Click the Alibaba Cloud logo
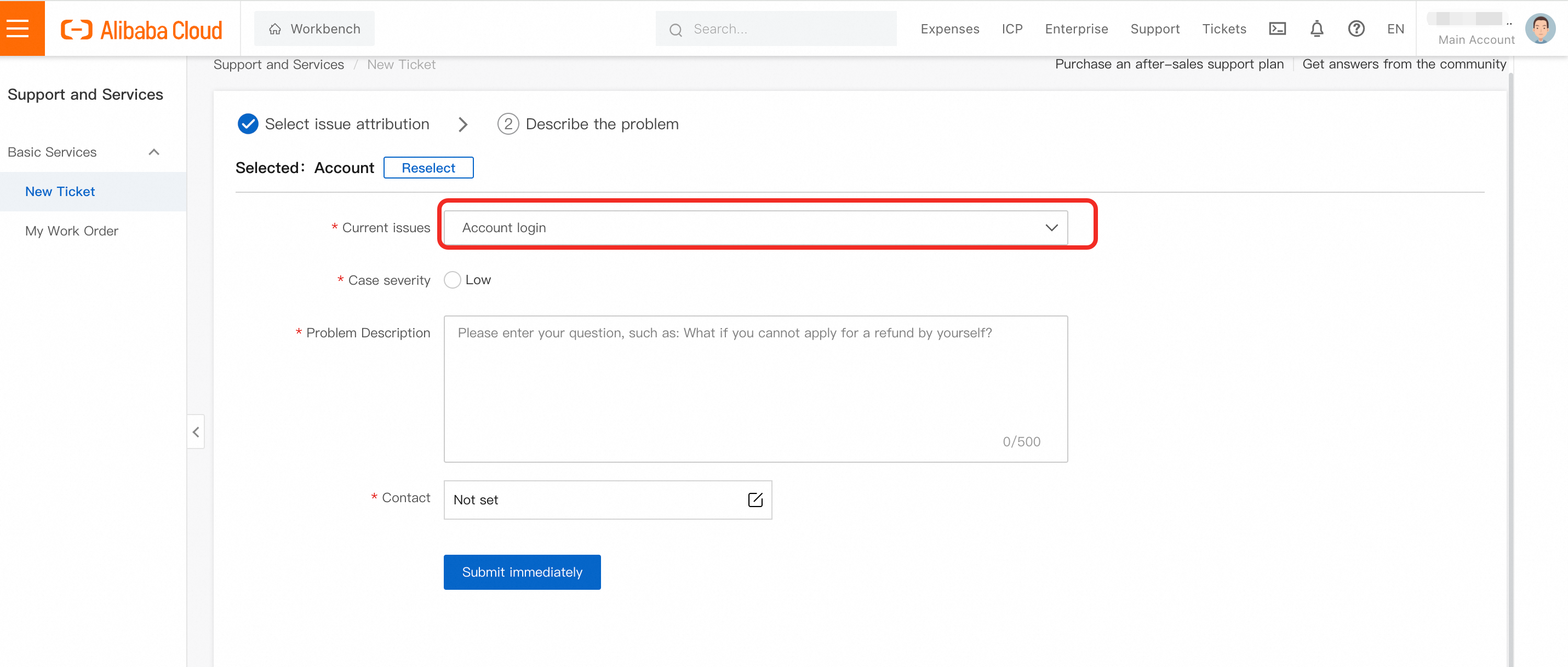The height and width of the screenshot is (667, 1568). coord(142,29)
